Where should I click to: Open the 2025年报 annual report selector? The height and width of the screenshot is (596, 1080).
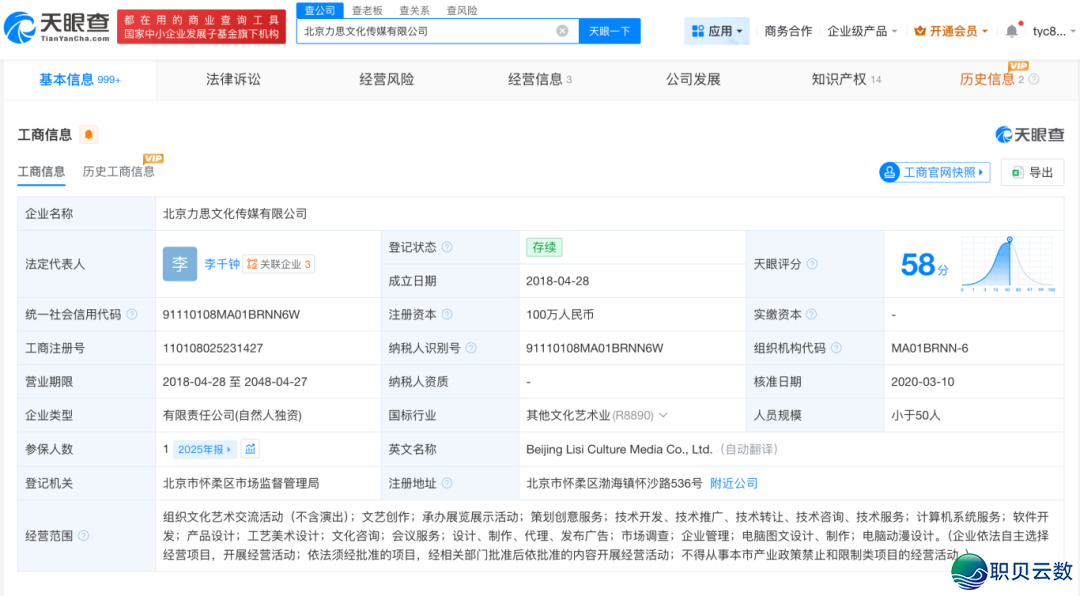[205, 449]
